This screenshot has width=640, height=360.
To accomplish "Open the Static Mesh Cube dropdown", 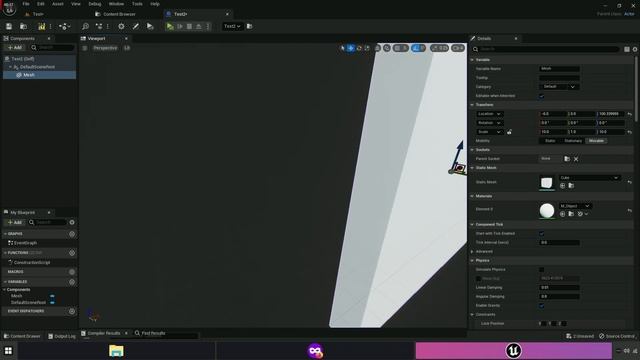I will point(589,178).
